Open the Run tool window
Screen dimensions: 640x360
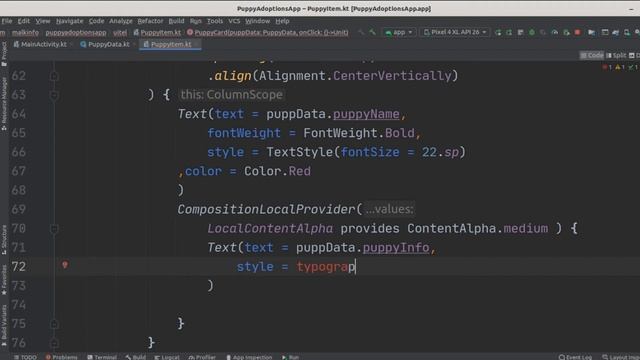click(291, 357)
